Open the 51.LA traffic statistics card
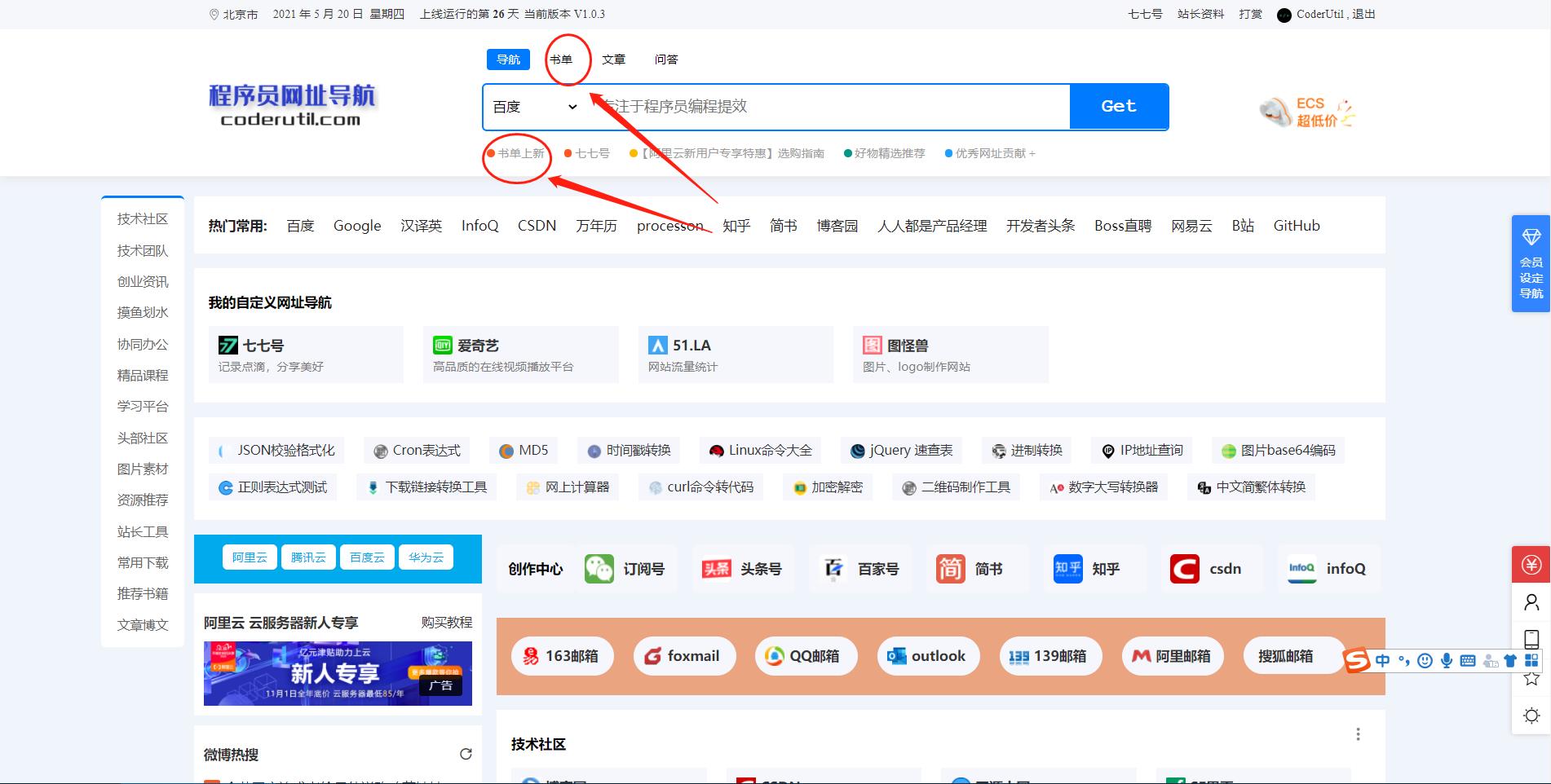 point(736,355)
